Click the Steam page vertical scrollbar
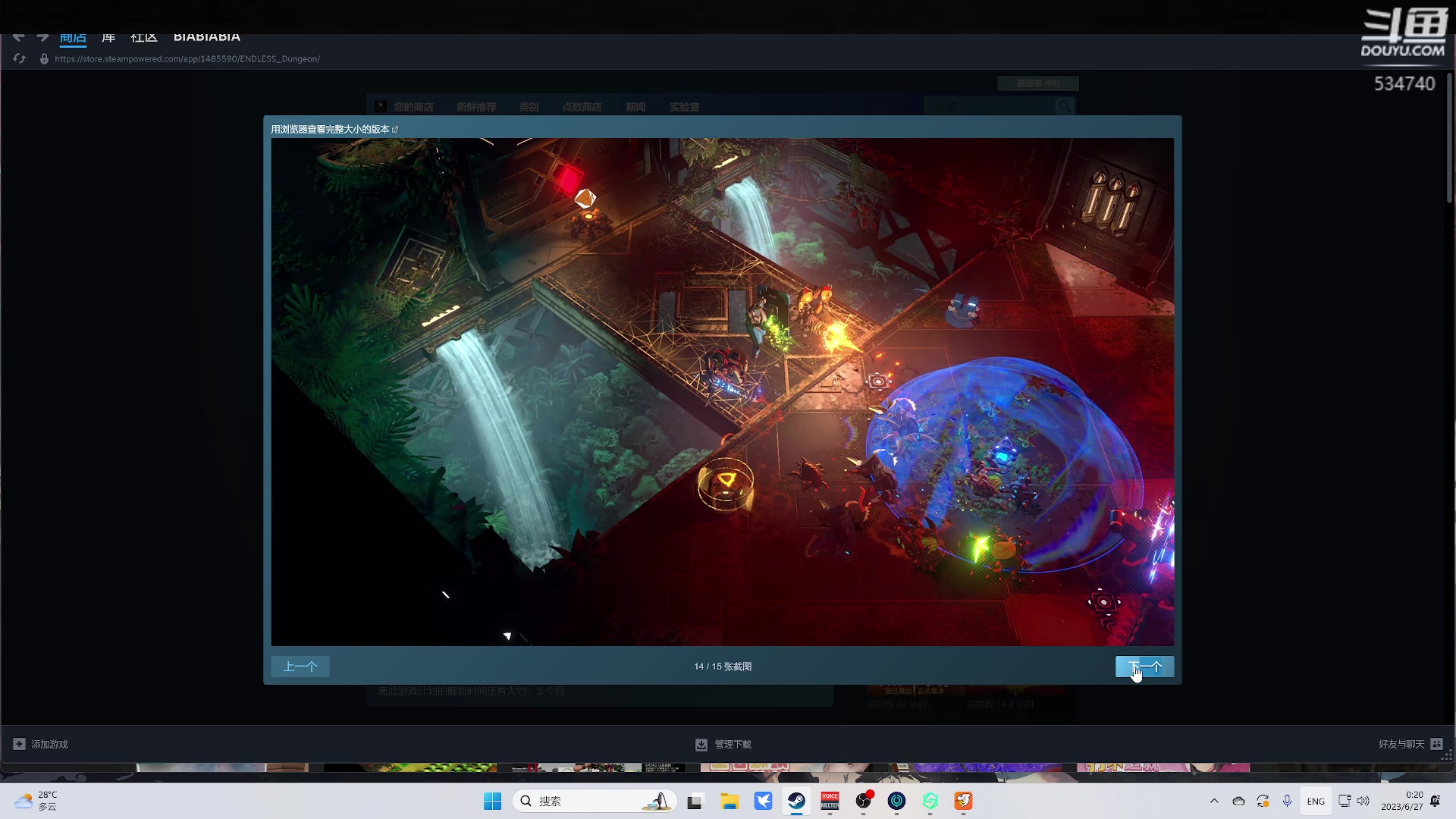 [1449, 137]
